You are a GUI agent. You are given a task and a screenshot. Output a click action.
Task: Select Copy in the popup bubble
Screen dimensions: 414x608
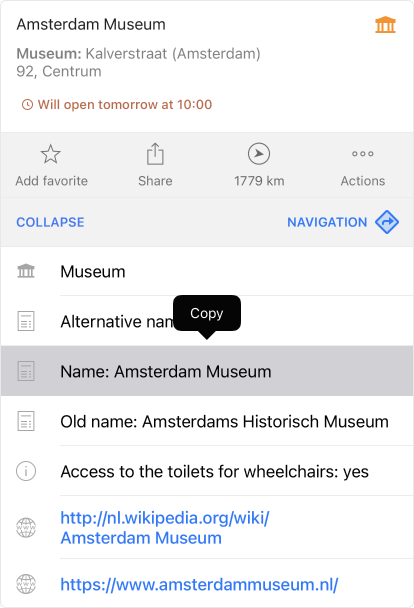(x=207, y=313)
